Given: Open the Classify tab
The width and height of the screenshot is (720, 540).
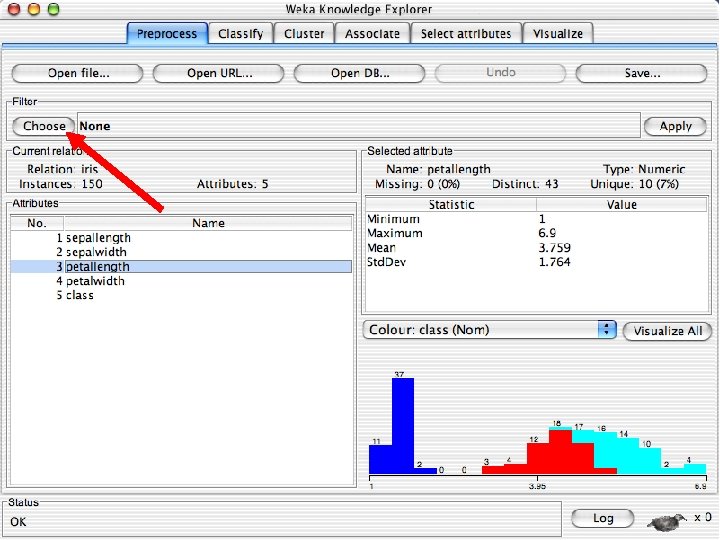Looking at the screenshot, I should 241,34.
